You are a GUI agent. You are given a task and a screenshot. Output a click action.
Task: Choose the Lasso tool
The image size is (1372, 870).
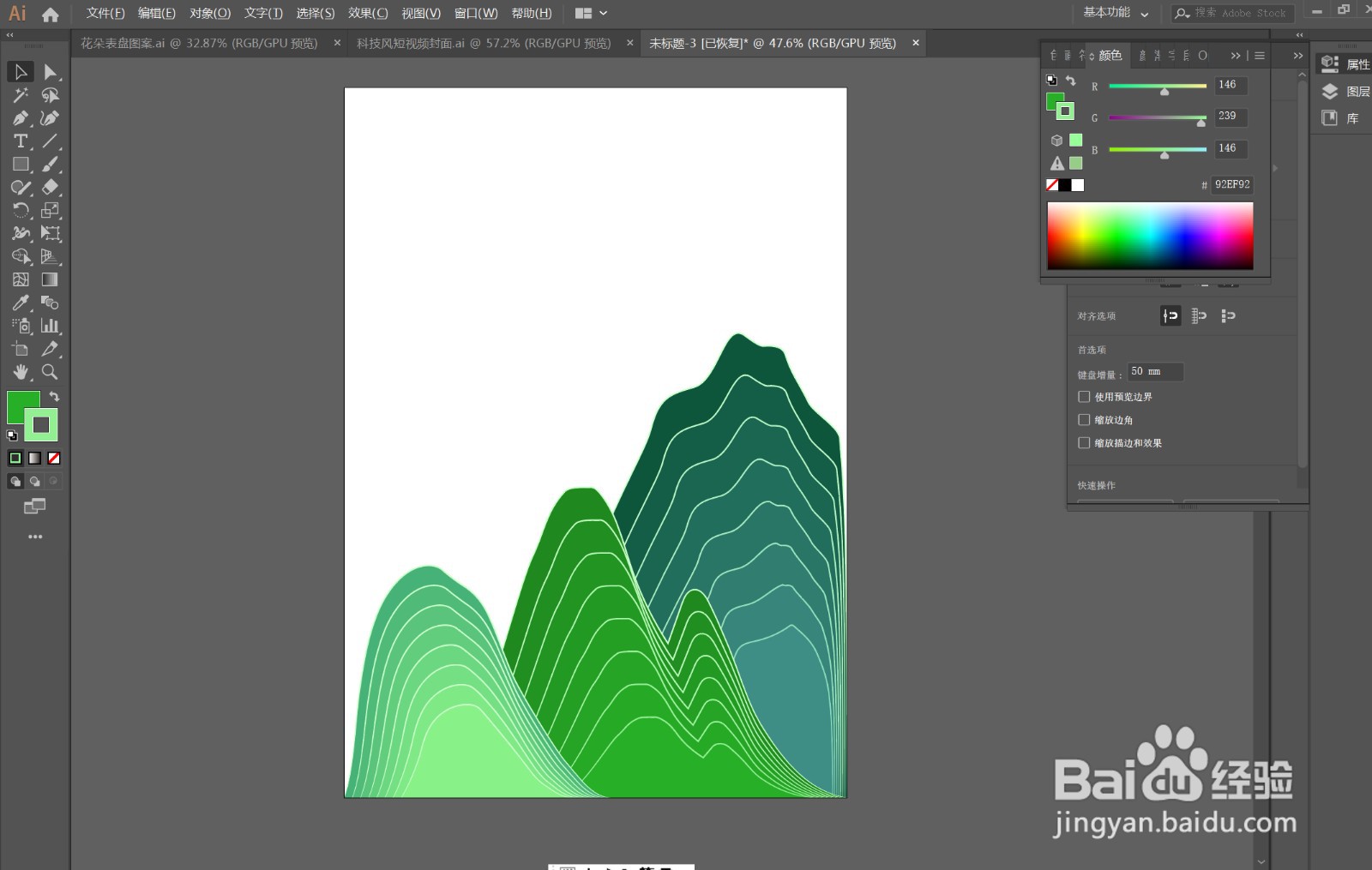[51, 95]
